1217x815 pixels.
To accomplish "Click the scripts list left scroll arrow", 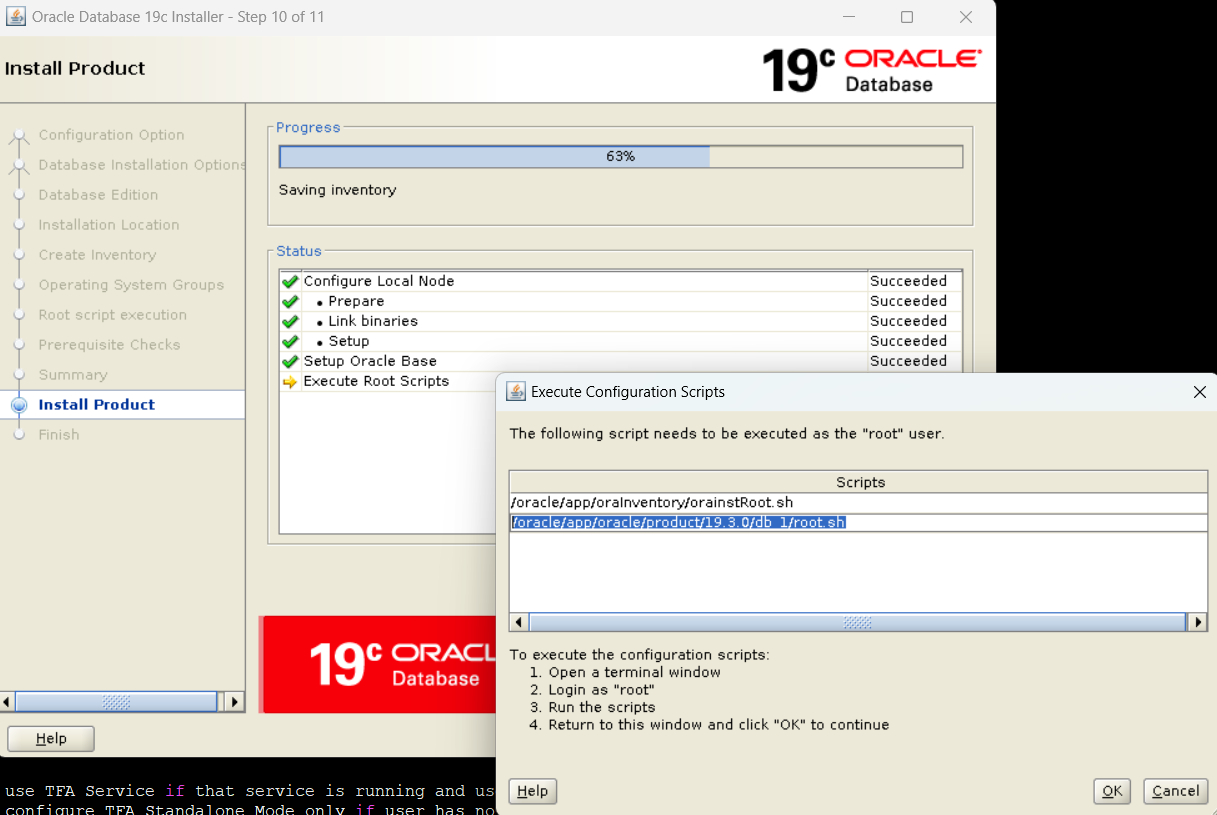I will [x=519, y=622].
